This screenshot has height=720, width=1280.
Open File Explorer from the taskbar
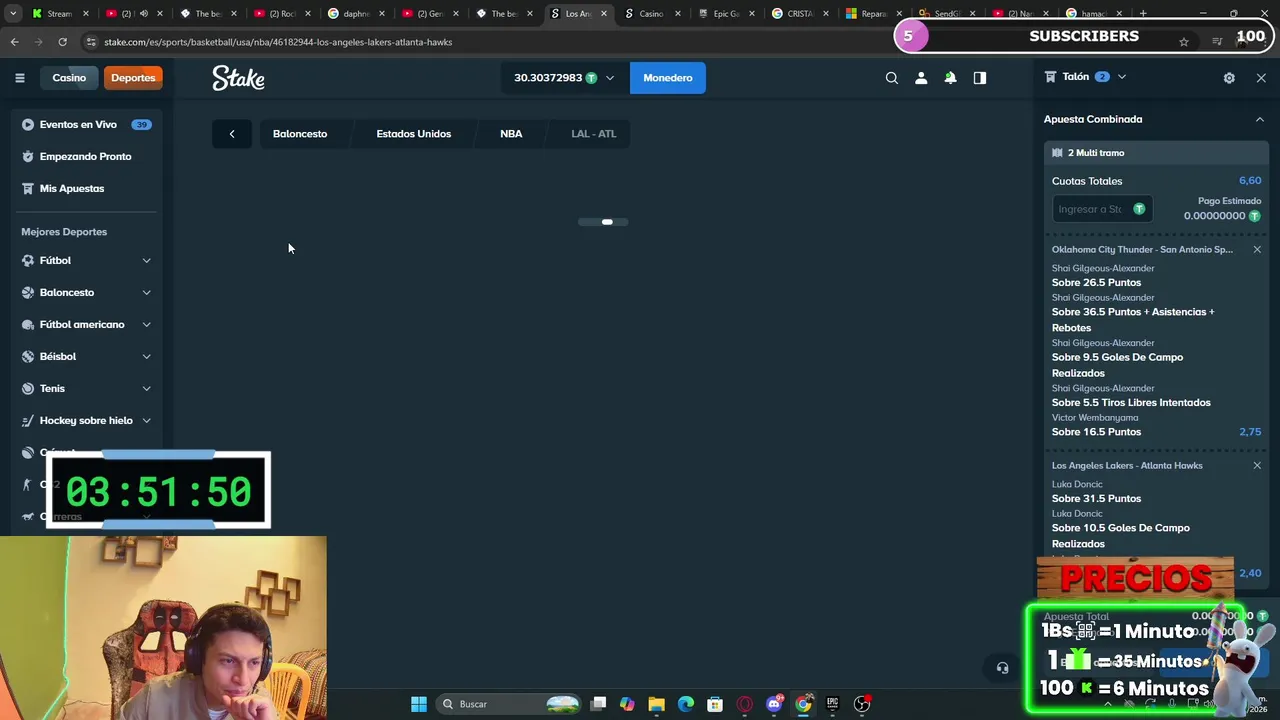click(x=656, y=704)
